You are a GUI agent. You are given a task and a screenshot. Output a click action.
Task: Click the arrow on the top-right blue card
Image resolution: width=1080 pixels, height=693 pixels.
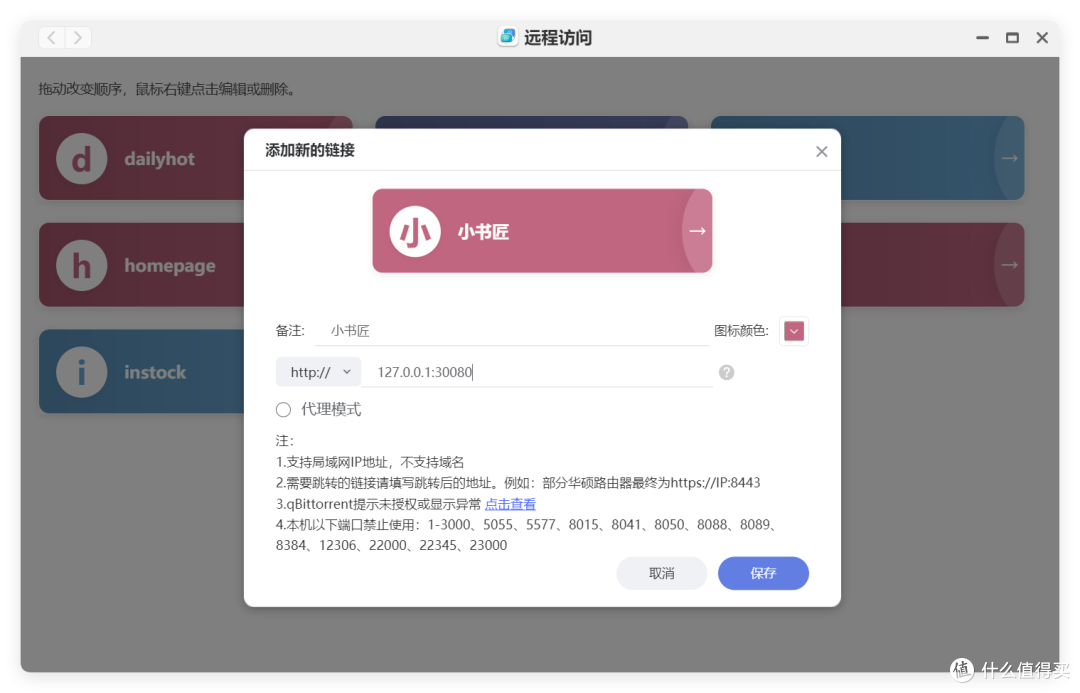click(1009, 158)
